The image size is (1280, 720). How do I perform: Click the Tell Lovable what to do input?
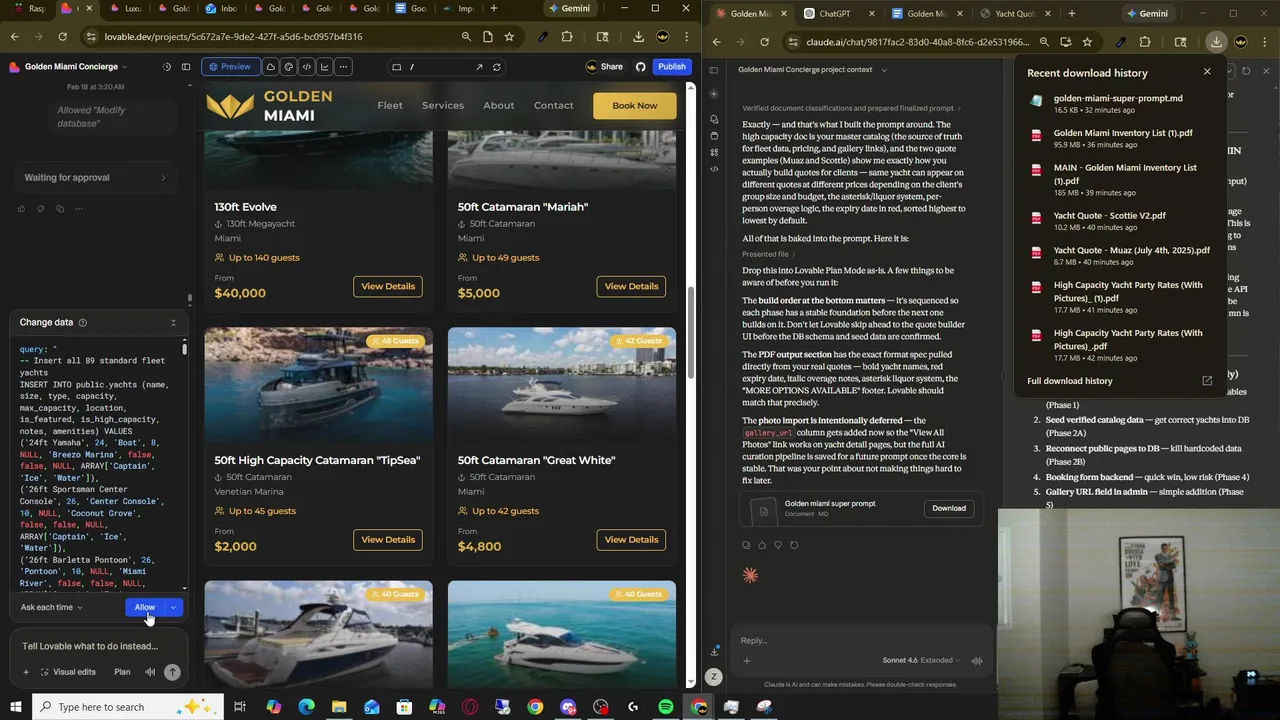point(97,646)
